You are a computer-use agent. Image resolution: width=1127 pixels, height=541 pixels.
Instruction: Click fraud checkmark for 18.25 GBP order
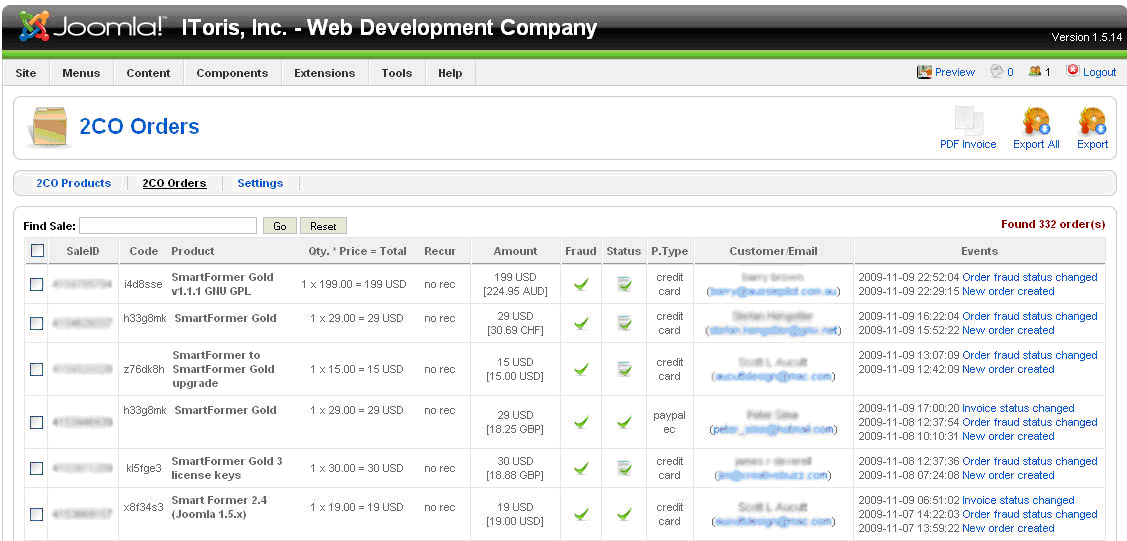click(x=581, y=422)
